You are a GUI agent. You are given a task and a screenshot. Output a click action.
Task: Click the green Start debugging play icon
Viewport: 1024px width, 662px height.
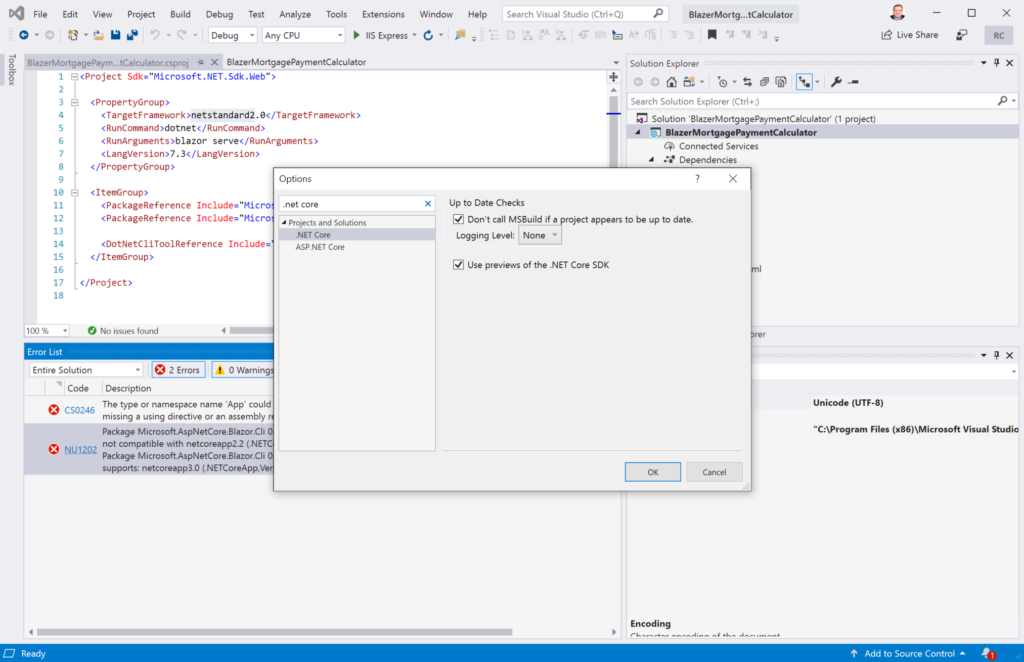357,35
